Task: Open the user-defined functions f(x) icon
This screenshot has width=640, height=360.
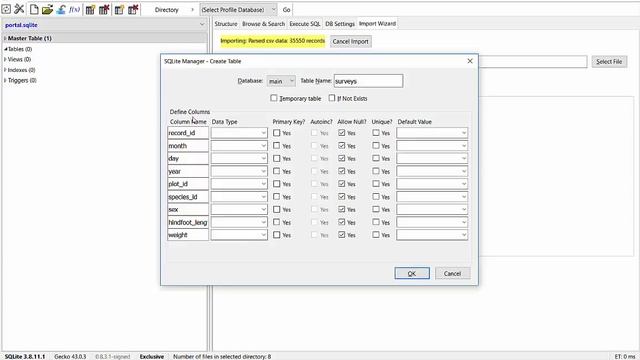Action: point(74,9)
